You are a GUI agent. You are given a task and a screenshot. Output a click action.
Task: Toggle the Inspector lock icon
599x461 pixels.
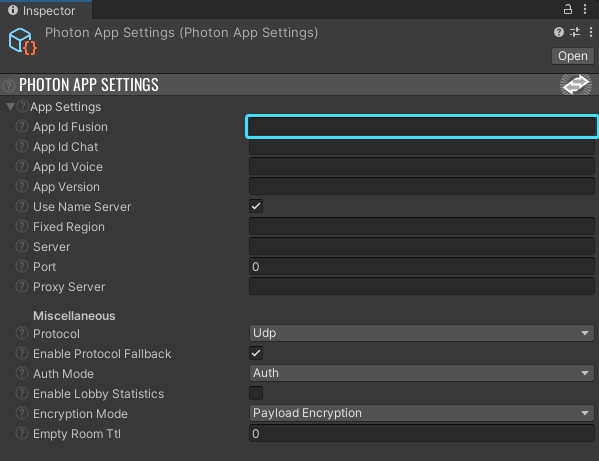click(x=568, y=9)
